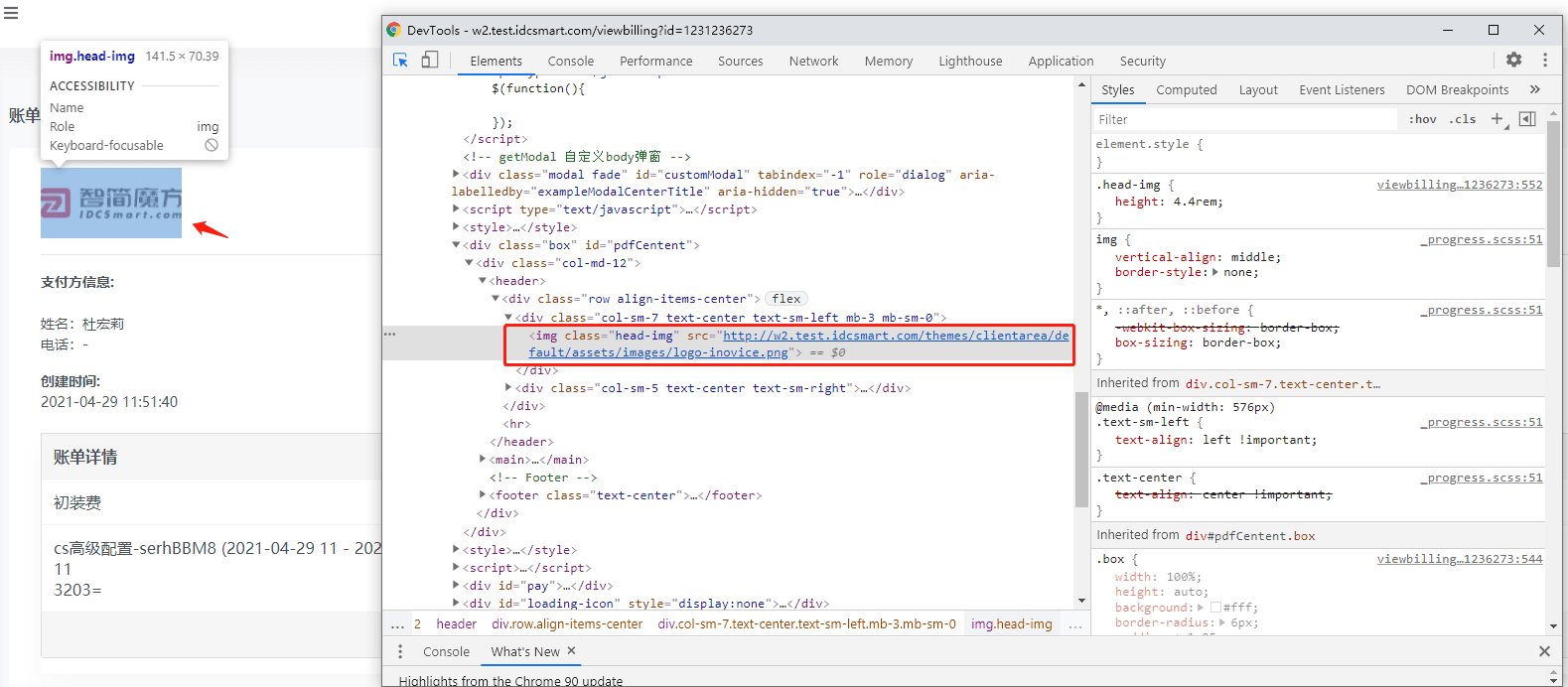Open Event Listeners tab
Image resolution: width=1568 pixels, height=687 pixels.
click(1342, 89)
